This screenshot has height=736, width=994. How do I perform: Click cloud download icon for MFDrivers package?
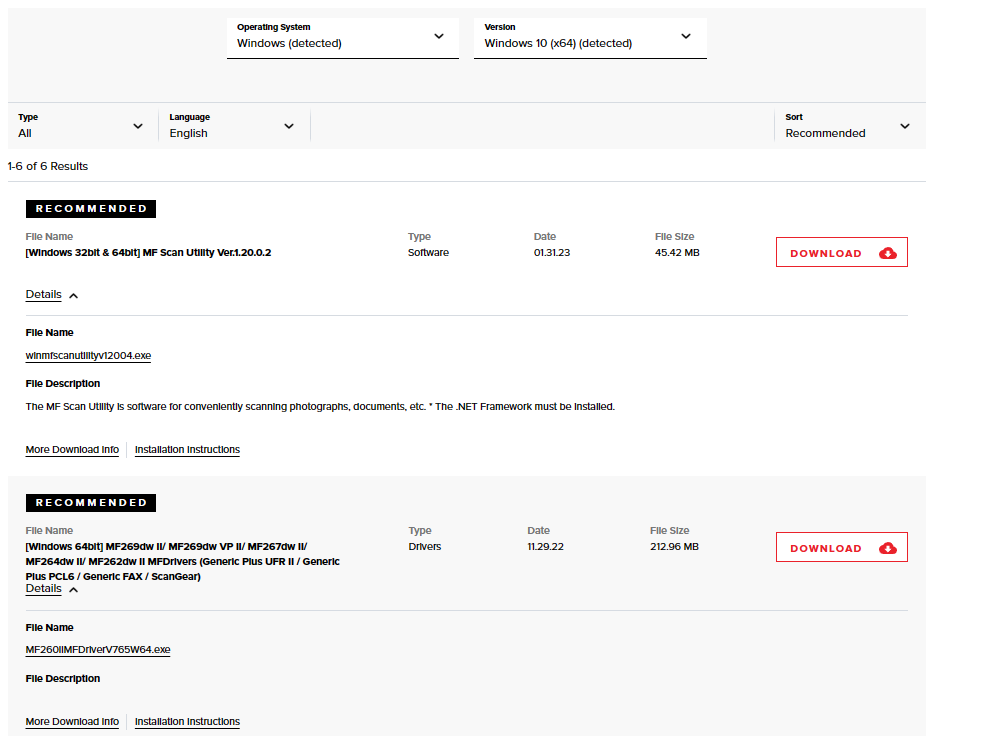click(x=887, y=548)
